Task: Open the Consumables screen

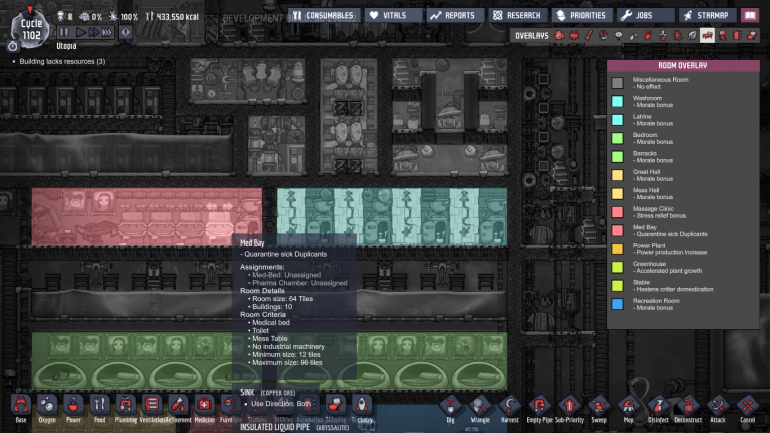Action: point(324,15)
